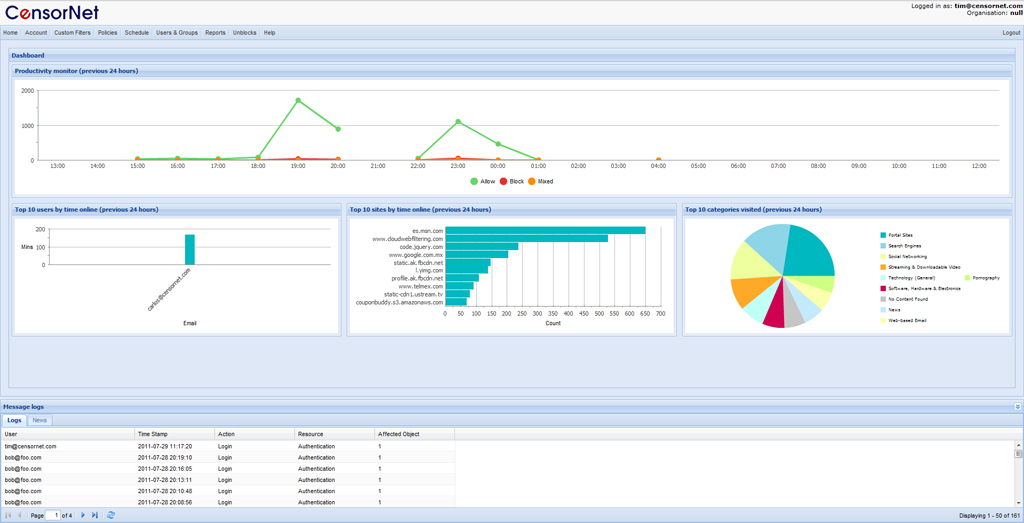Click timestamp 2011-07-28 20:10:48
Image resolution: width=1024 pixels, height=523 pixels.
[165, 490]
